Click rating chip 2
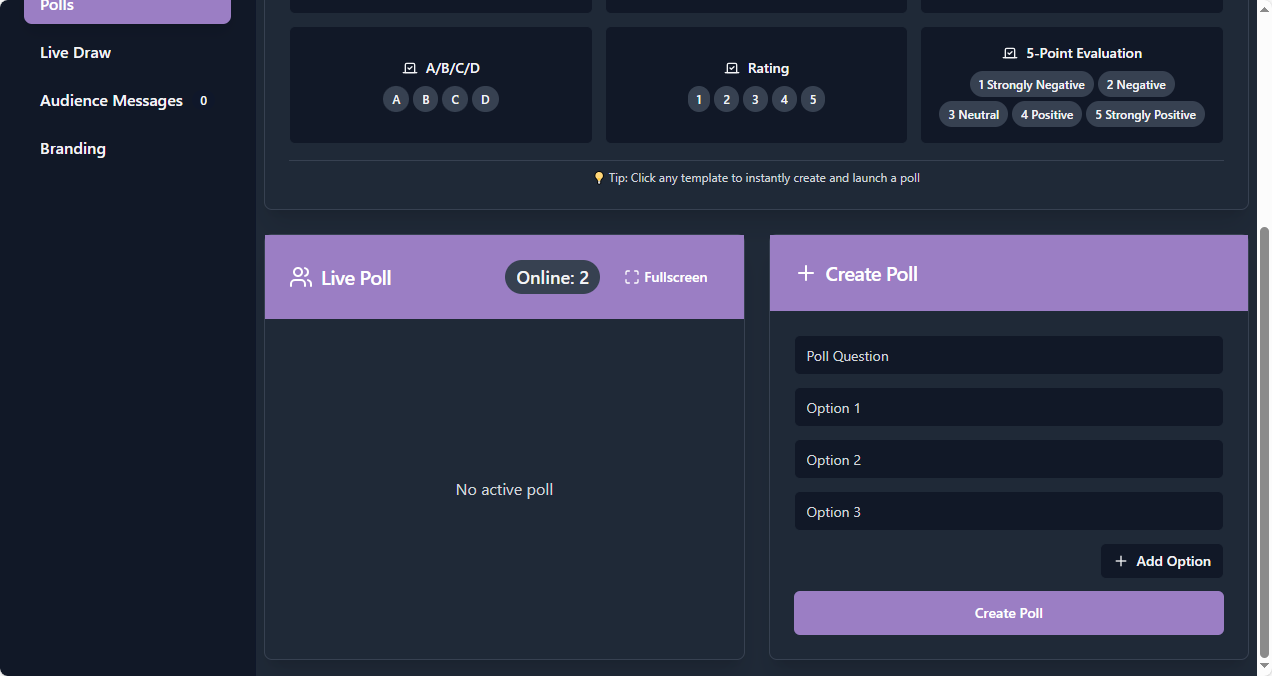This screenshot has height=676, width=1272. pyautogui.click(x=727, y=99)
